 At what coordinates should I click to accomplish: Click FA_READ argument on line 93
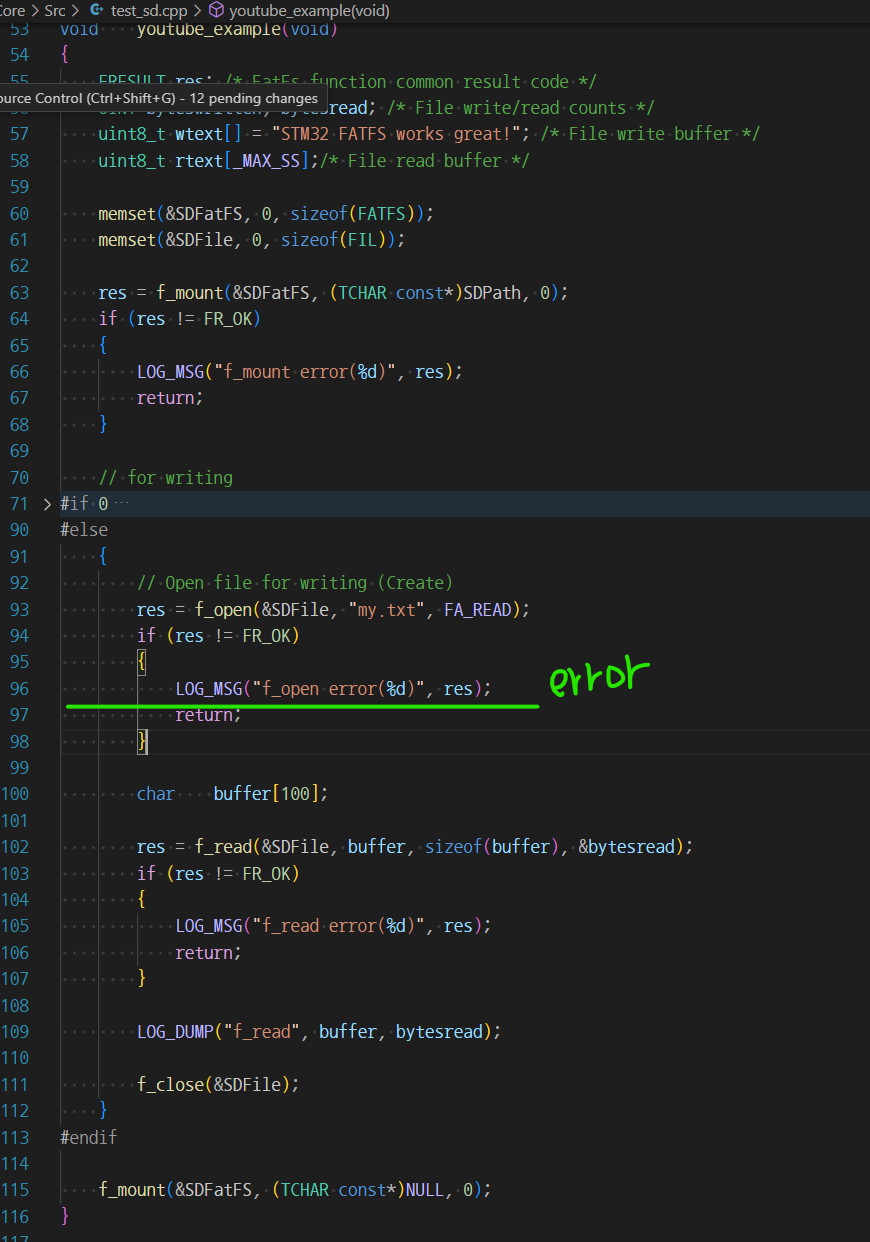pyautogui.click(x=478, y=609)
